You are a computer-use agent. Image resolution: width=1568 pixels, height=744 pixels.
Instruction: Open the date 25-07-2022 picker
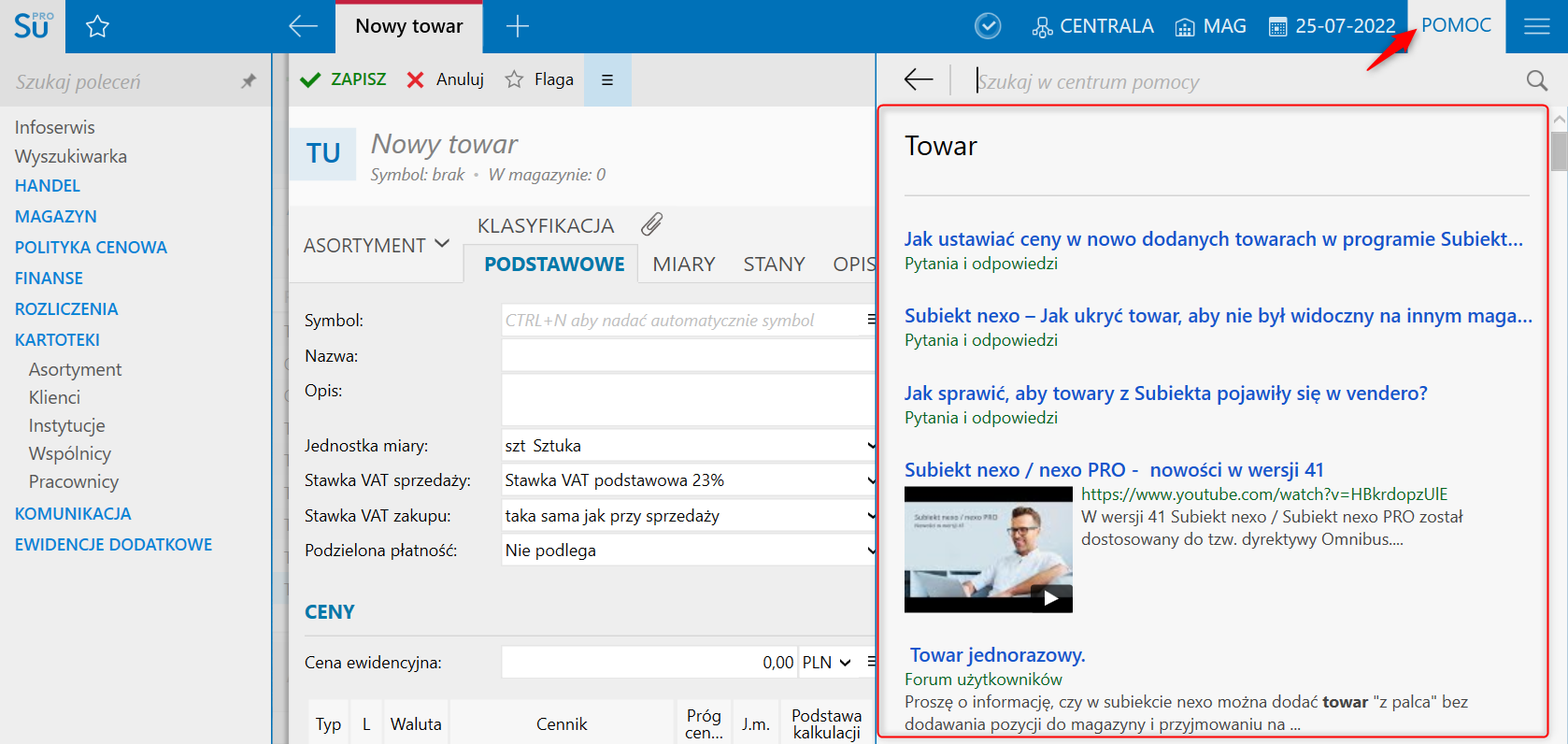1332,26
